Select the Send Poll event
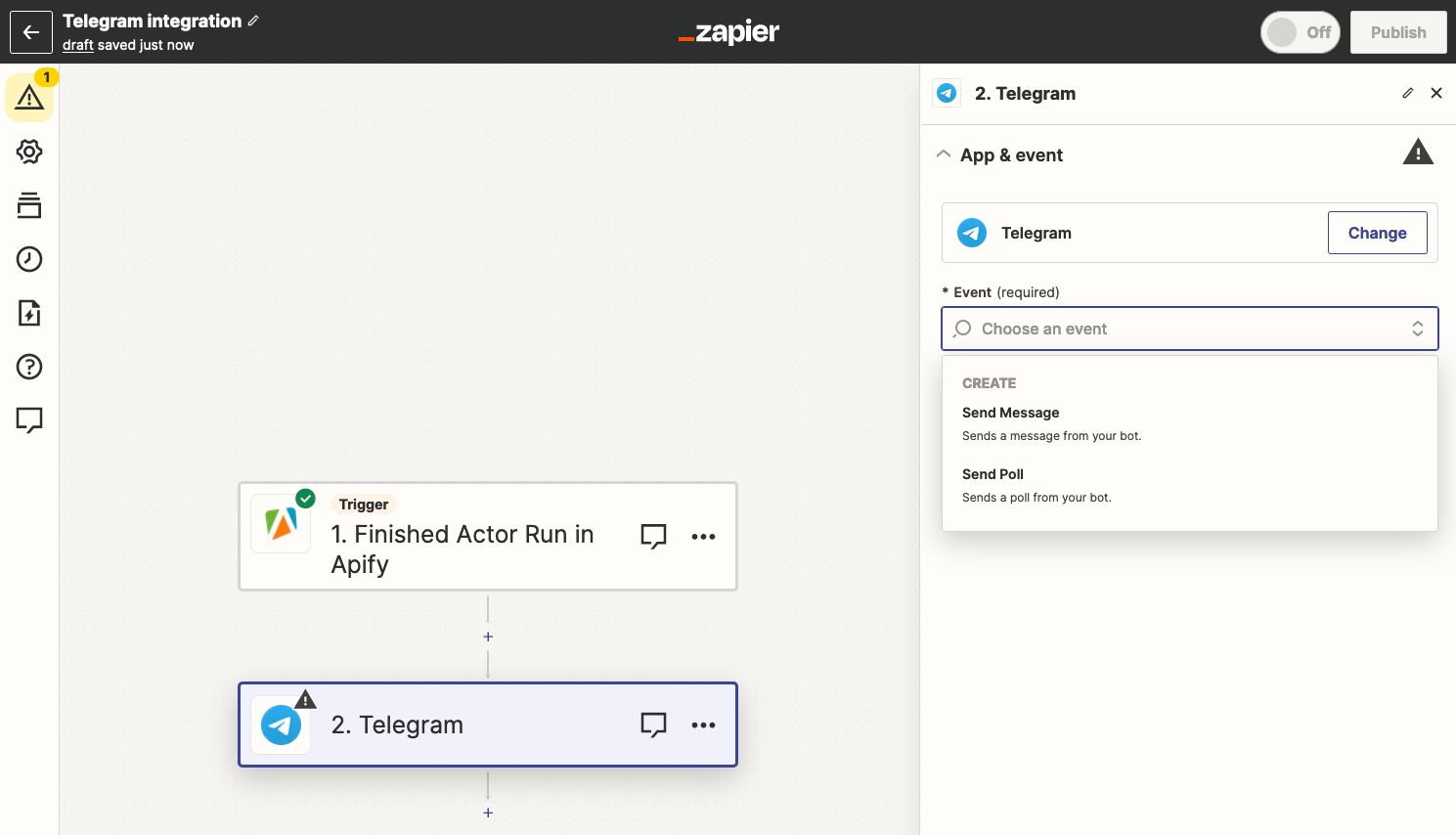 [x=993, y=474]
